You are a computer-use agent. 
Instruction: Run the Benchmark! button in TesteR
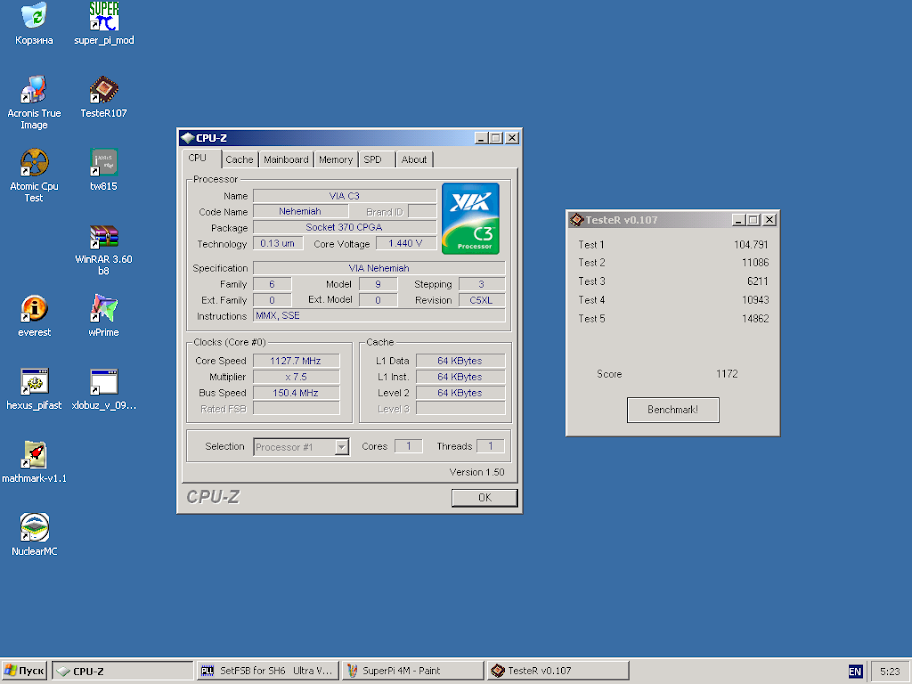673,410
